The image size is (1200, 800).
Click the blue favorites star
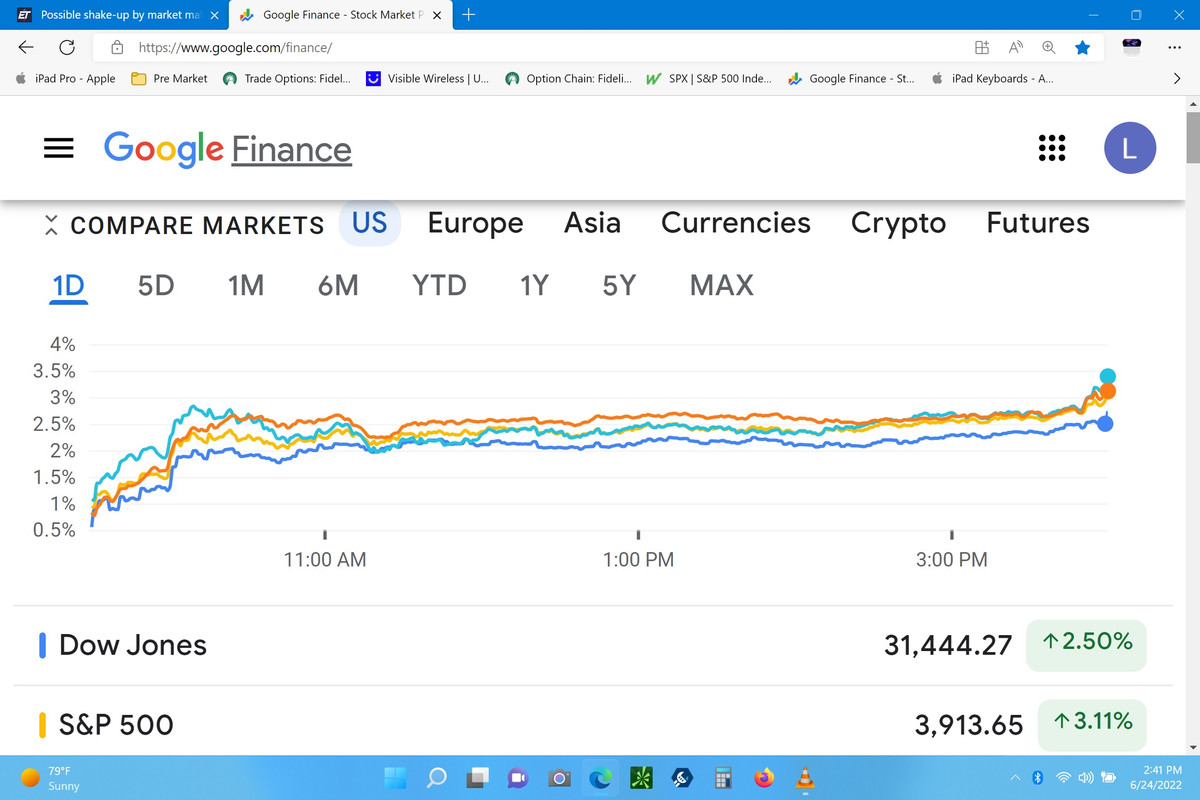click(x=1082, y=47)
